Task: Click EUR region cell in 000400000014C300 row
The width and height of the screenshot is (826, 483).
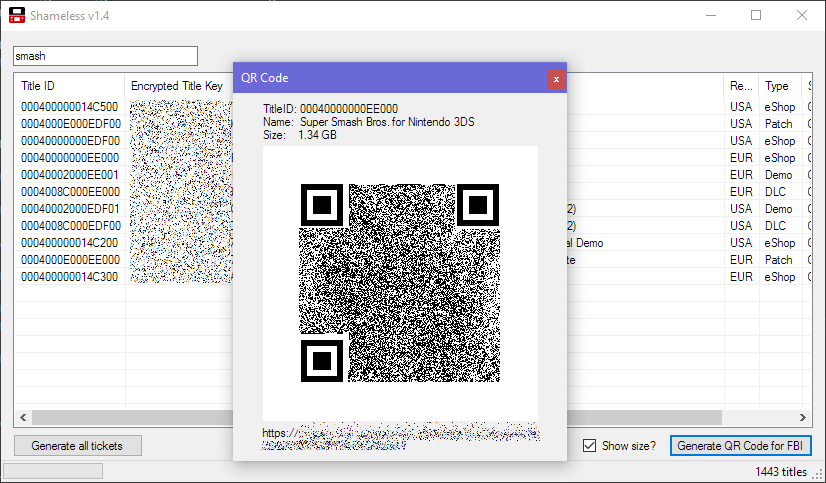Action: point(741,277)
